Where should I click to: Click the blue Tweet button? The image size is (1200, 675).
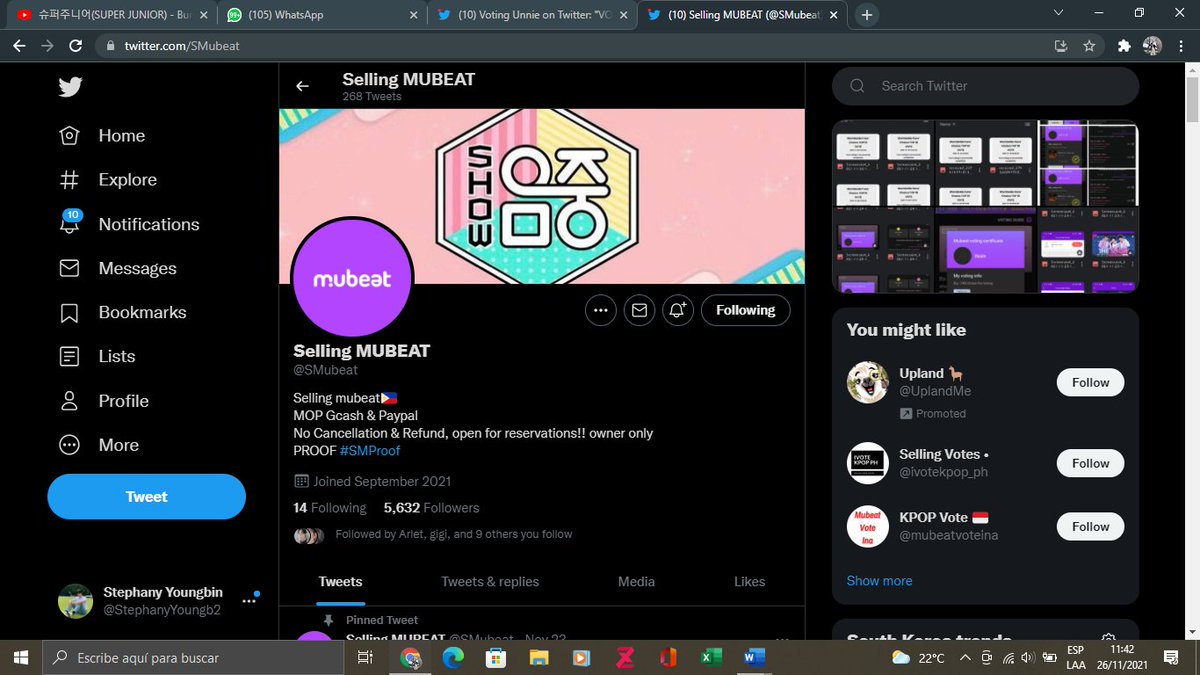click(x=146, y=497)
